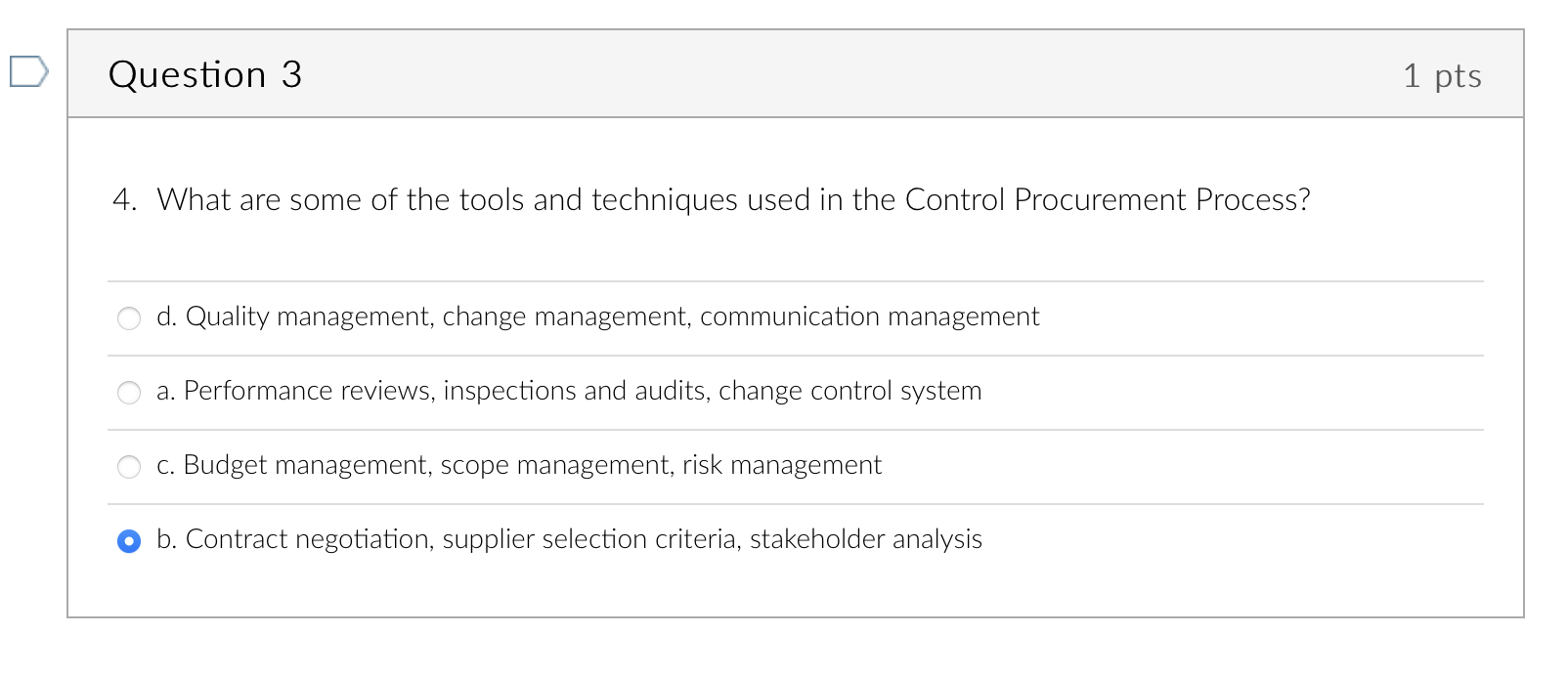
Task: Click the question text about Control Procurement Process
Action: pyautogui.click(x=711, y=198)
